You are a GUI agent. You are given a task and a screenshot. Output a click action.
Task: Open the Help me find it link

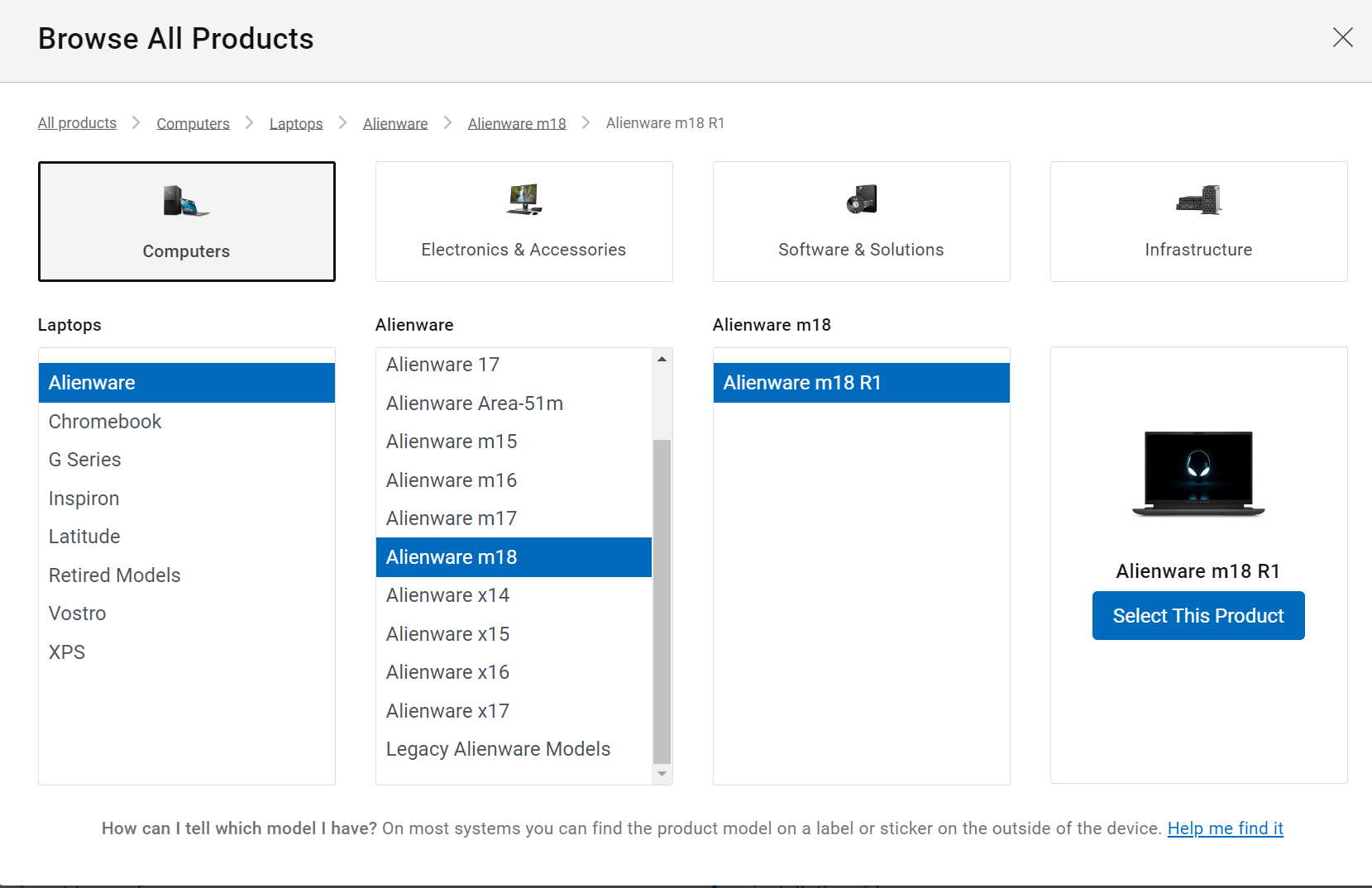pos(1225,828)
